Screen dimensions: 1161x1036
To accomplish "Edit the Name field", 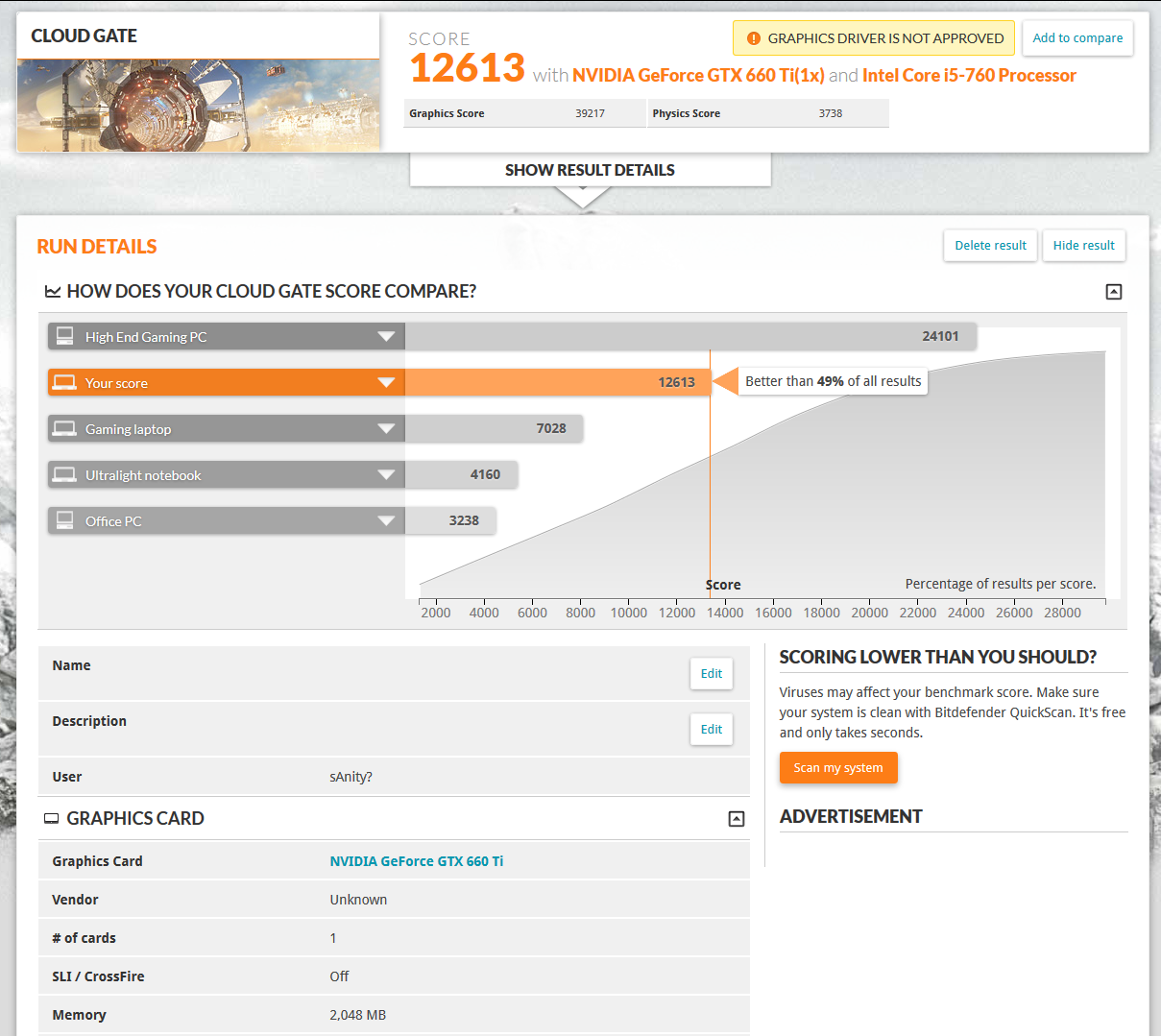I will tap(711, 673).
